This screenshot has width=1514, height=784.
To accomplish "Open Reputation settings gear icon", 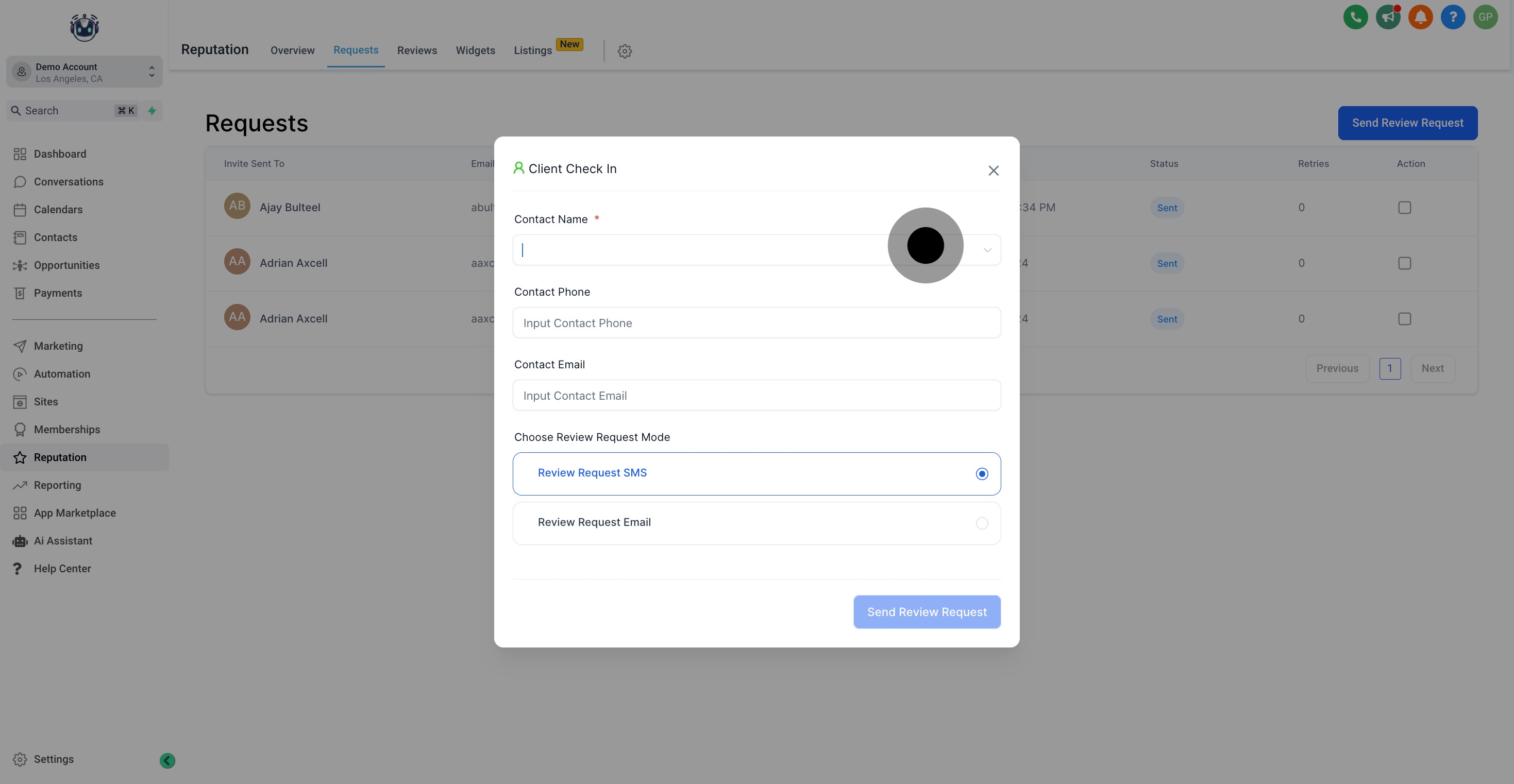I will [x=624, y=51].
